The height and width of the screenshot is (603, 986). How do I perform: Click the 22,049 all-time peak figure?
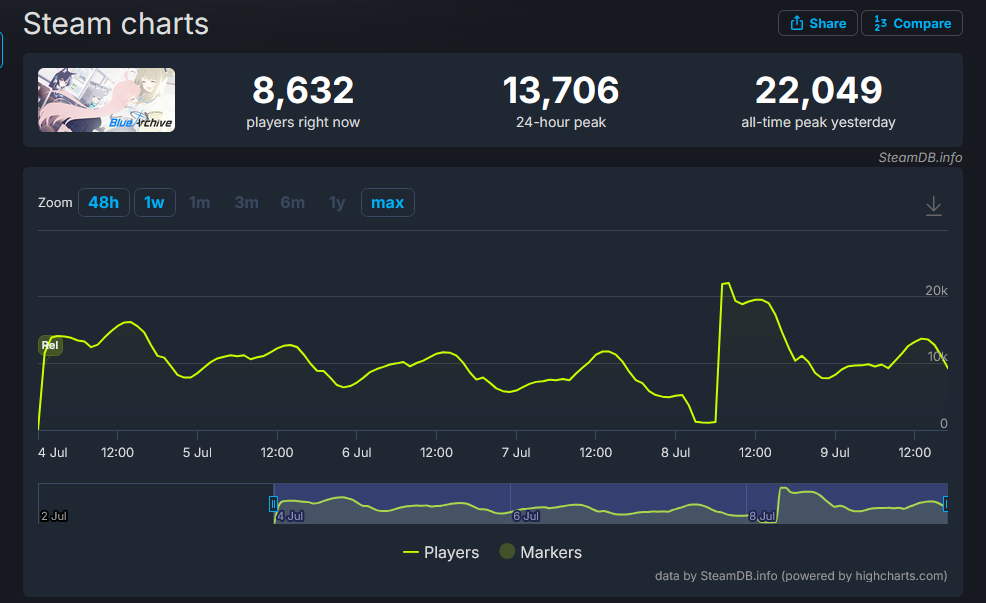point(819,90)
